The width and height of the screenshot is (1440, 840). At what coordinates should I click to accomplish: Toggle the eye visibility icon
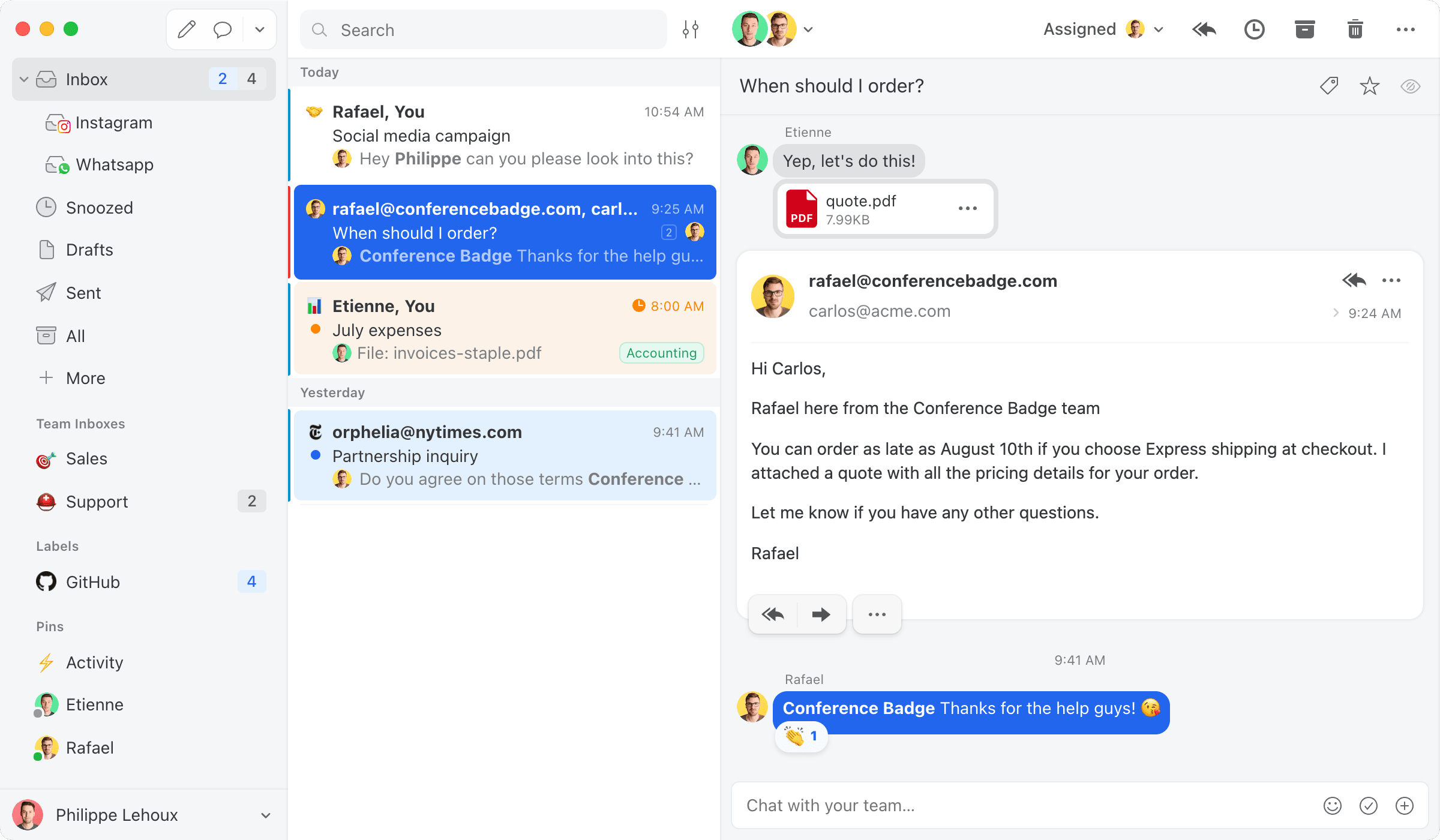[x=1410, y=86]
